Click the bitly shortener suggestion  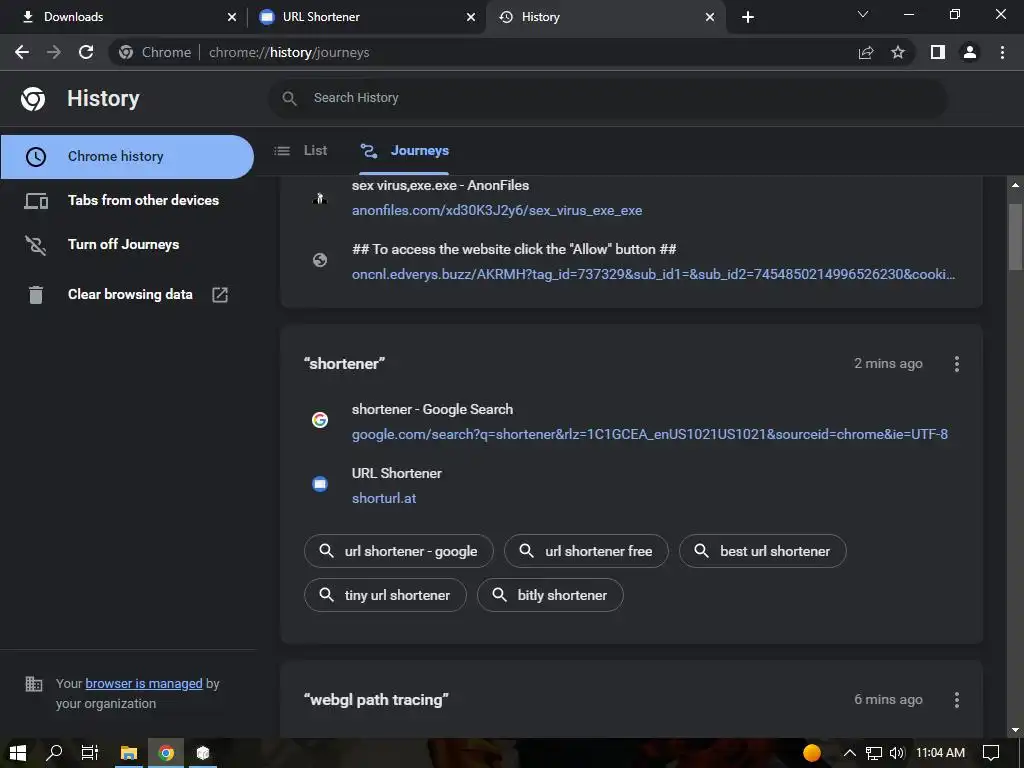point(550,595)
